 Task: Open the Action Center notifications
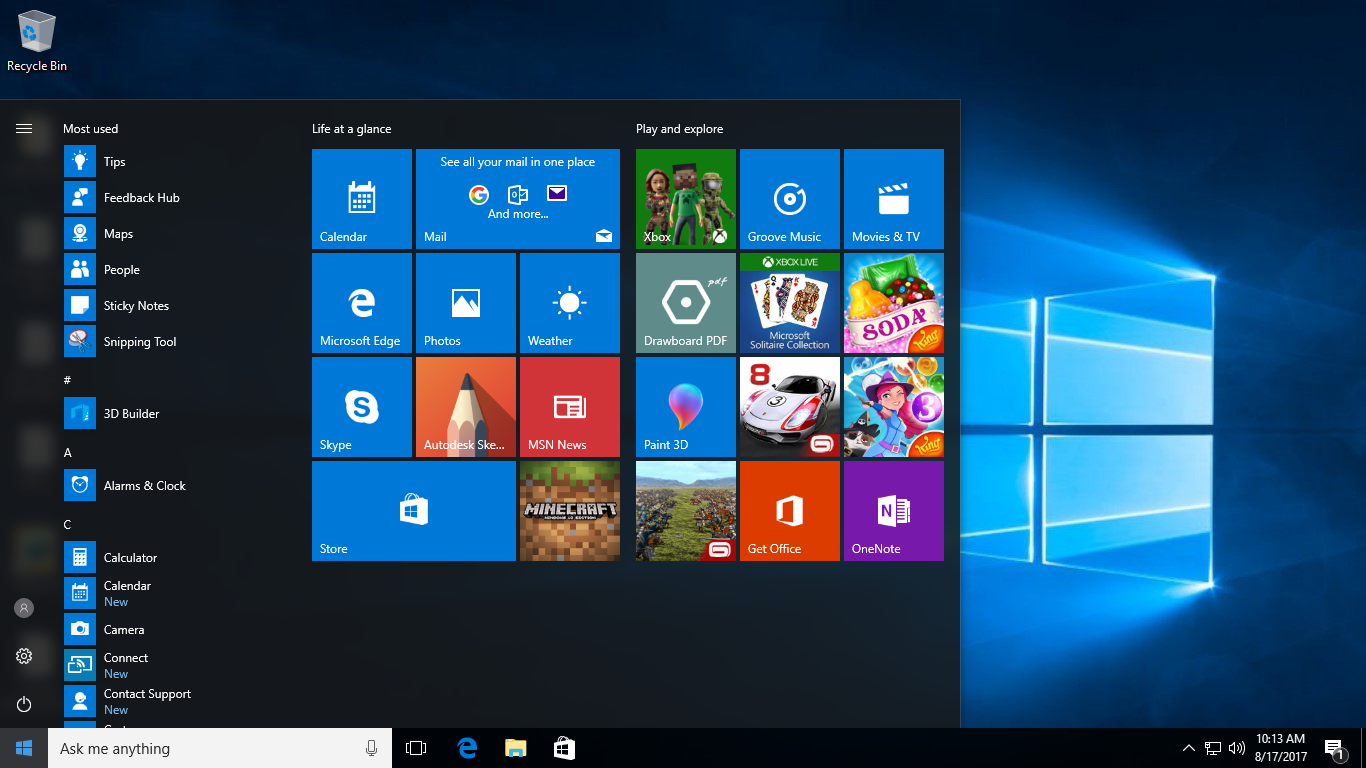[1334, 748]
